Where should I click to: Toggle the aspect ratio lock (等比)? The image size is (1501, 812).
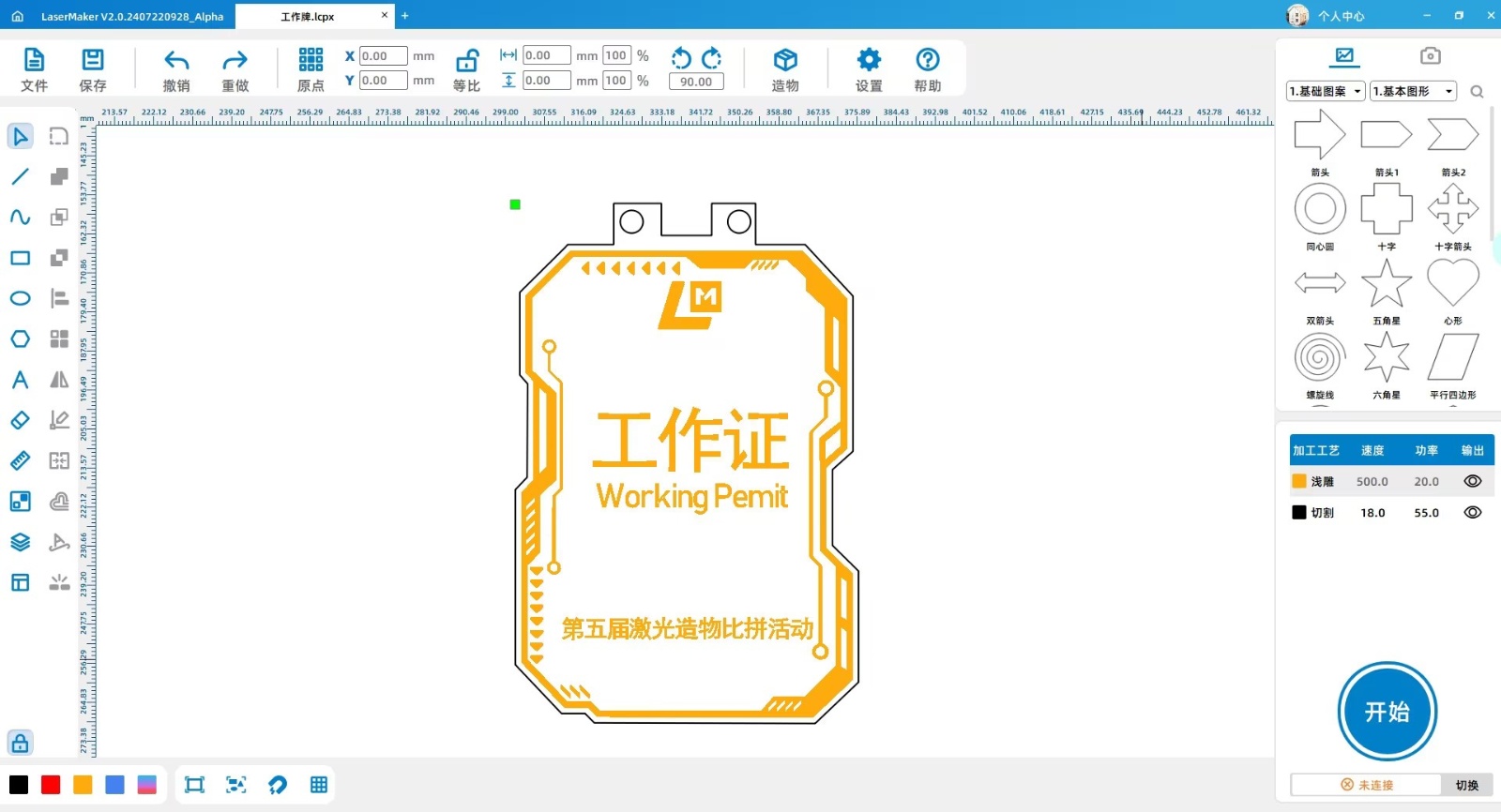click(x=466, y=62)
